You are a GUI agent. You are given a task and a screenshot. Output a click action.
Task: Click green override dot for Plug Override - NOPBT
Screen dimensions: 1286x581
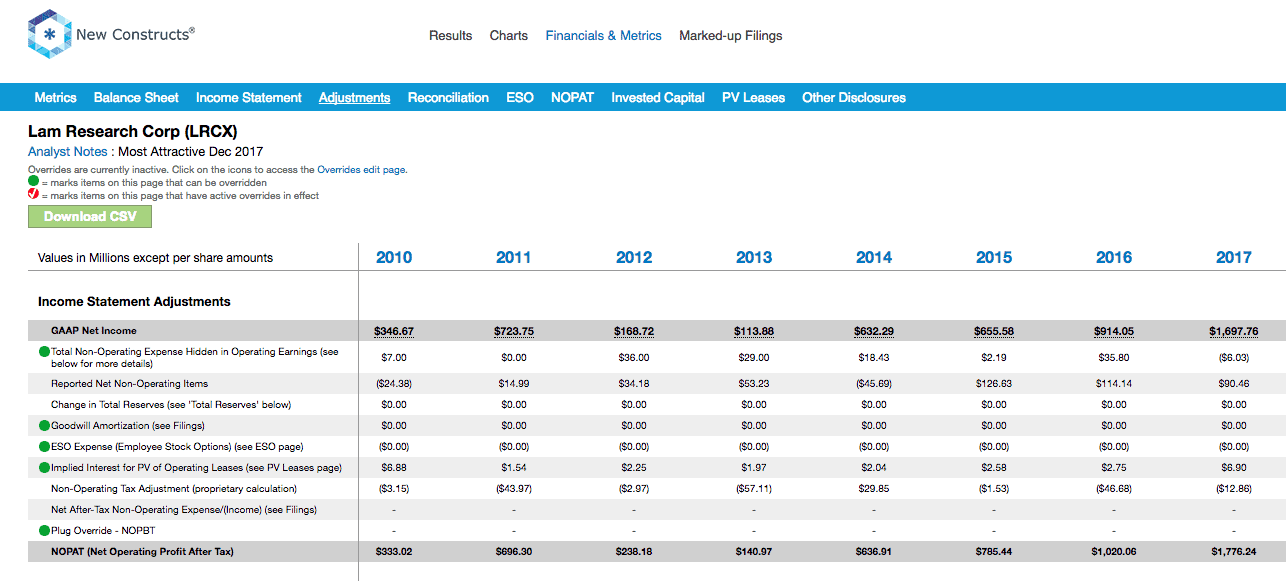click(x=44, y=530)
